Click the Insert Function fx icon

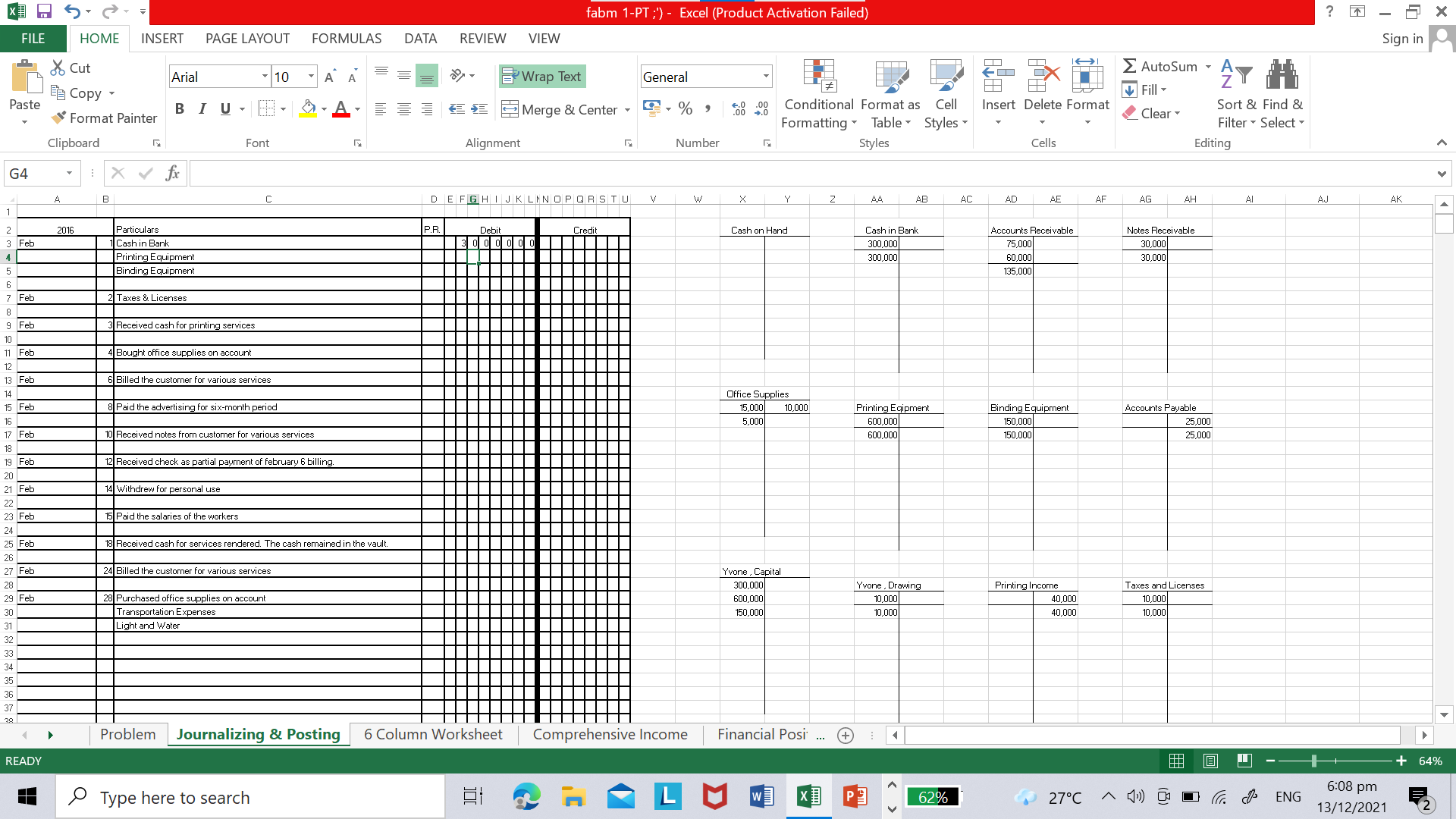172,173
